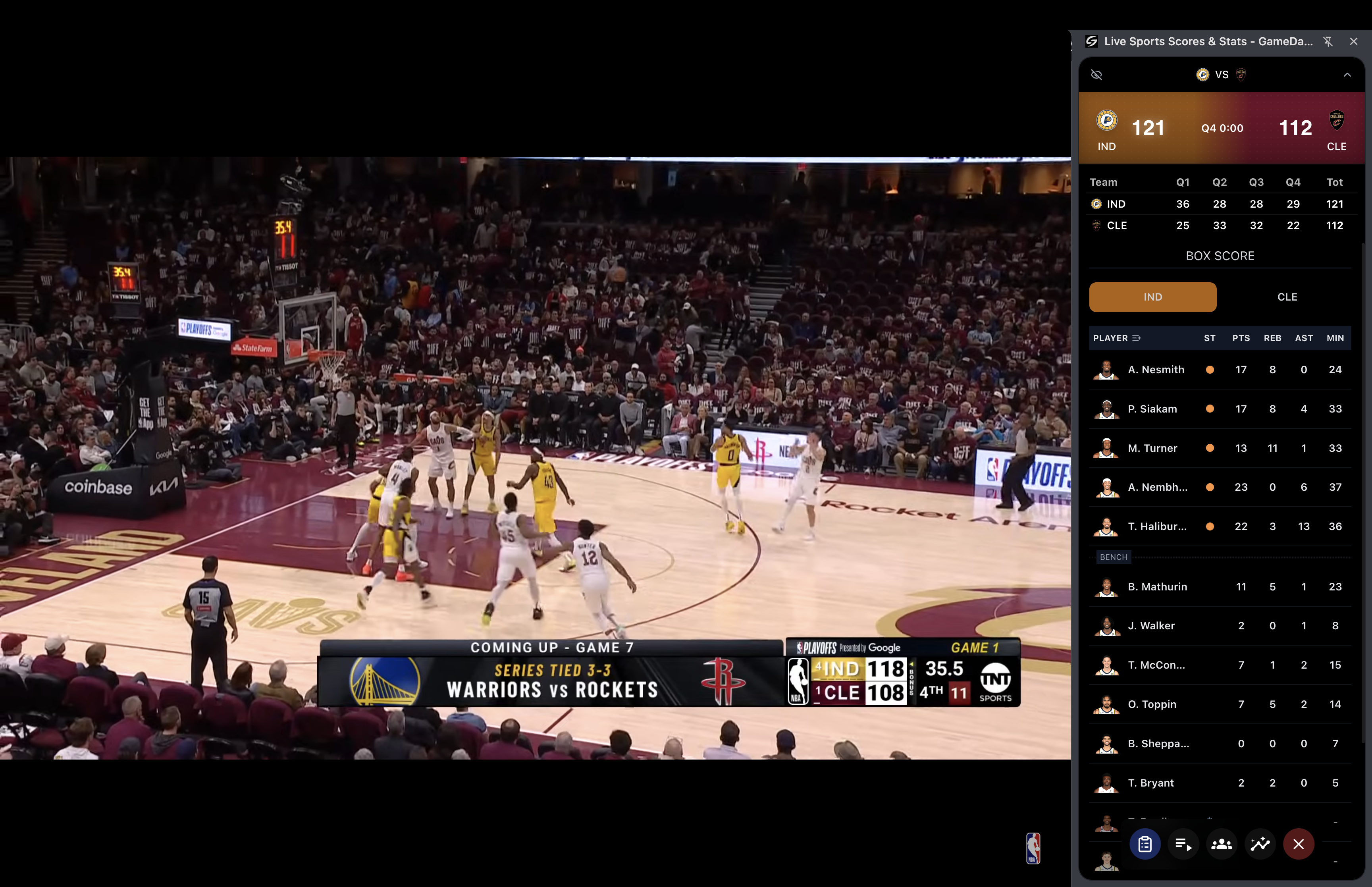Image resolution: width=1372 pixels, height=887 pixels.
Task: Close the floating menu with red X
Action: 1299,845
